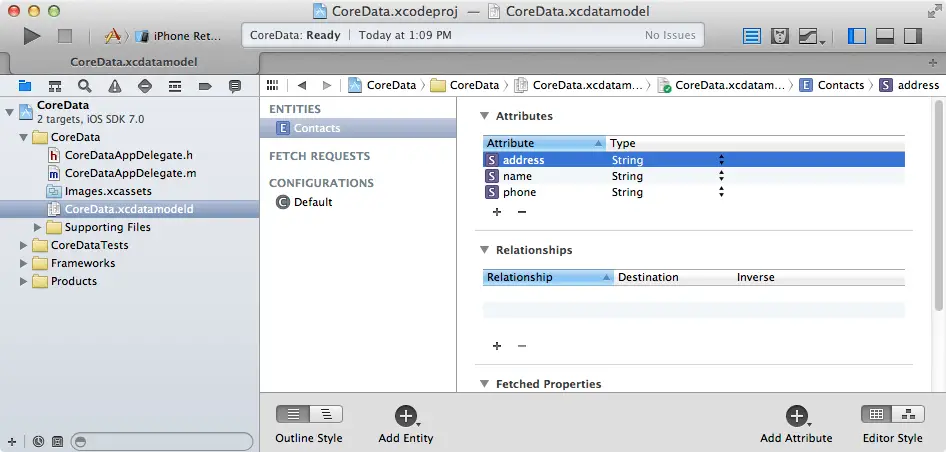This screenshot has height=452, width=946.
Task: Select CoreDataAppDelegate.h in navigator
Action: (128, 155)
